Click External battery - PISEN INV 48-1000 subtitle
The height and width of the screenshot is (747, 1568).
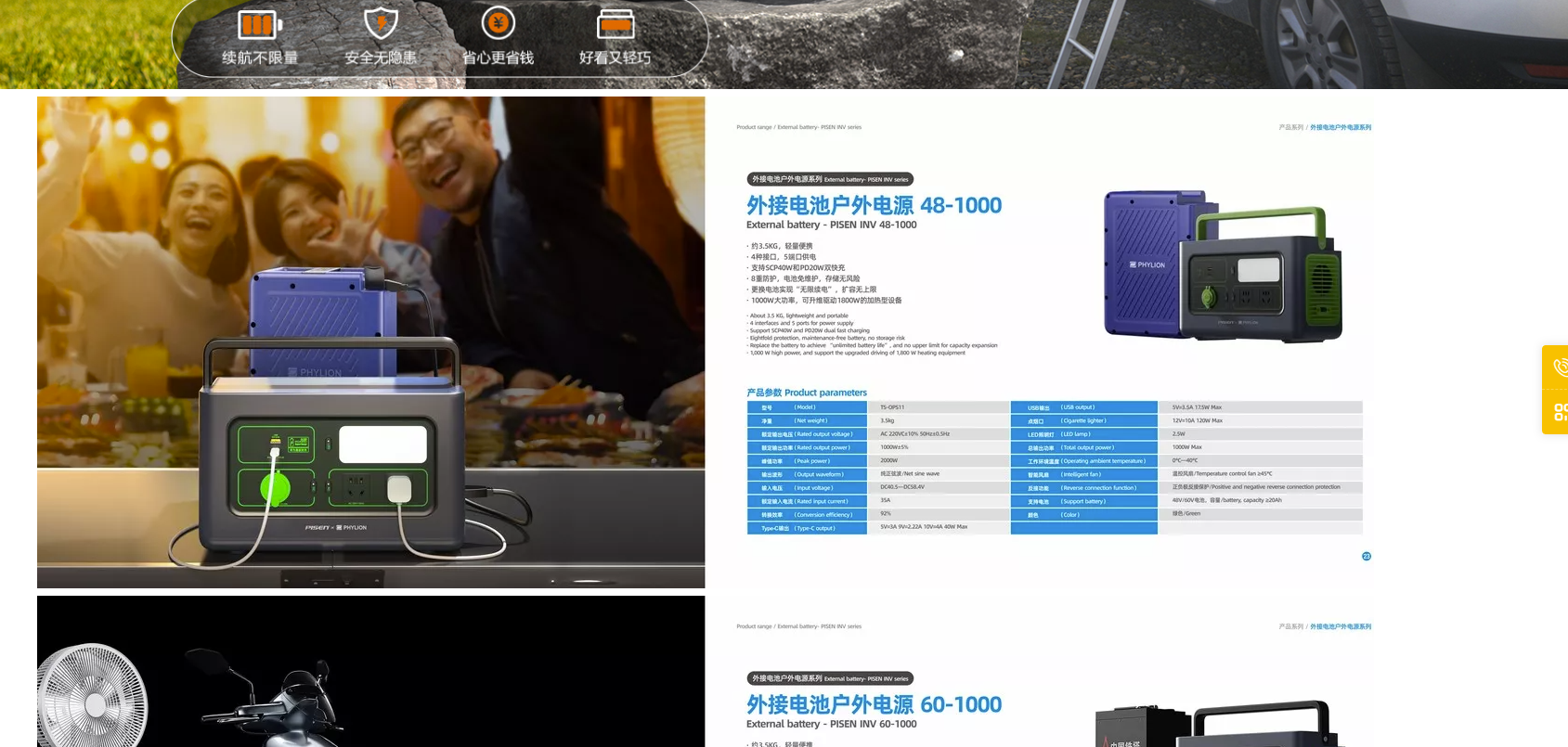(831, 225)
